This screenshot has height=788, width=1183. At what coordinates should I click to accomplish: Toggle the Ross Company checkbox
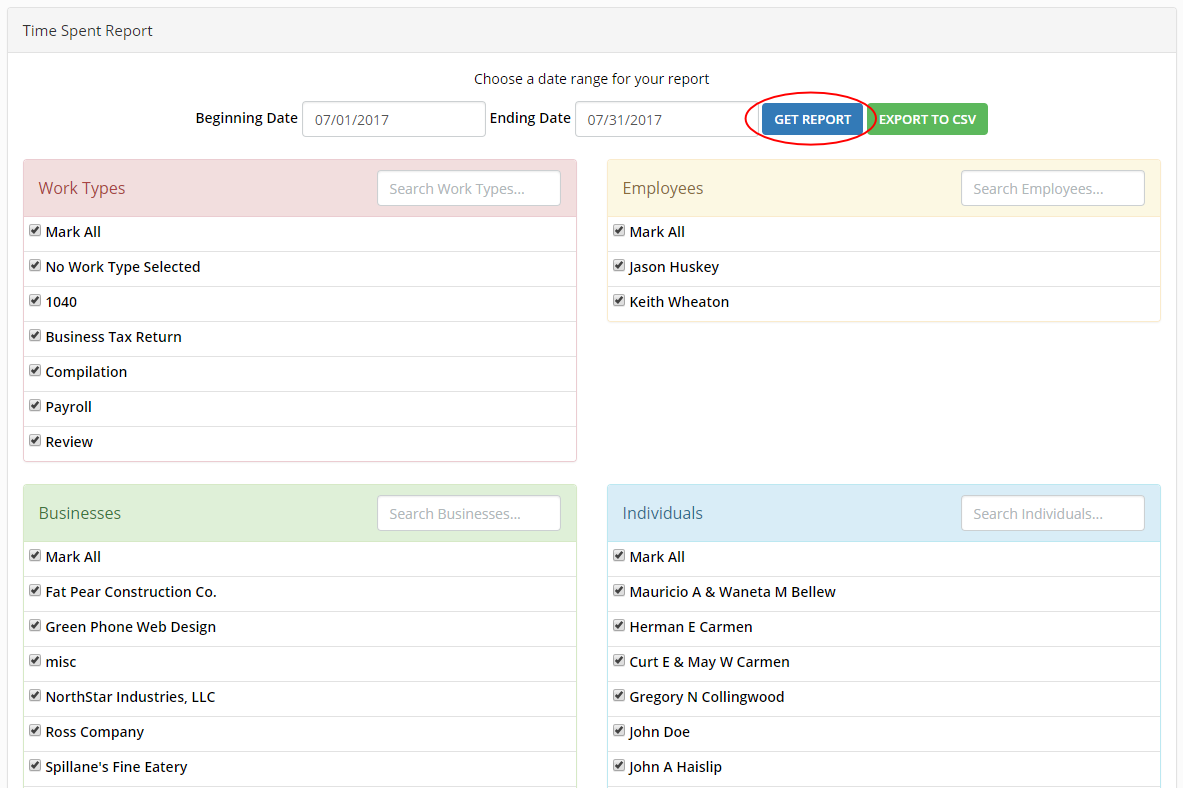(35, 730)
